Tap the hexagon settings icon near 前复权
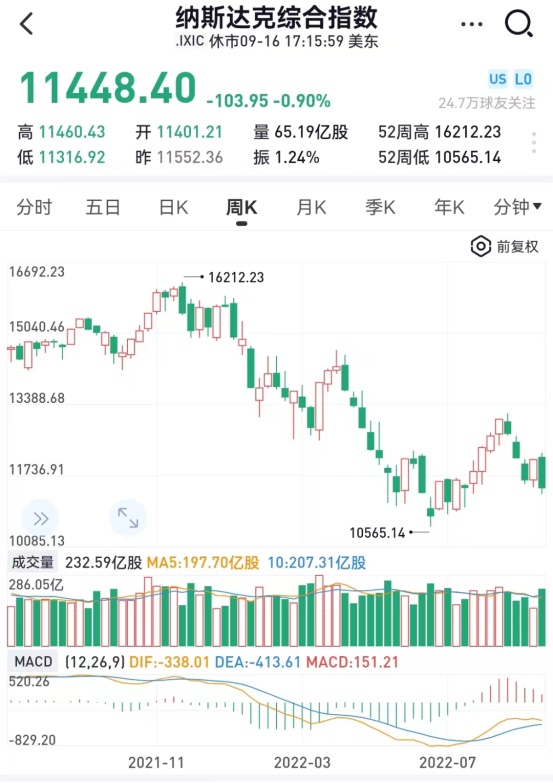This screenshot has height=783, width=553. [481, 246]
